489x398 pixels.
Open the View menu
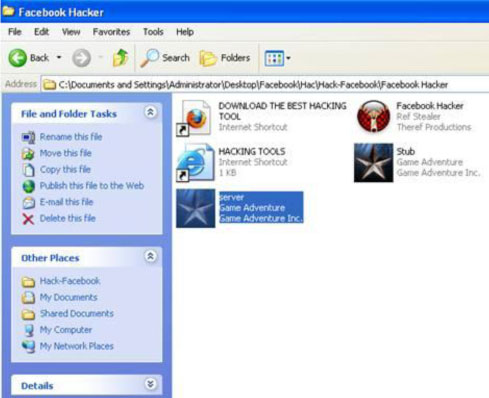point(71,32)
